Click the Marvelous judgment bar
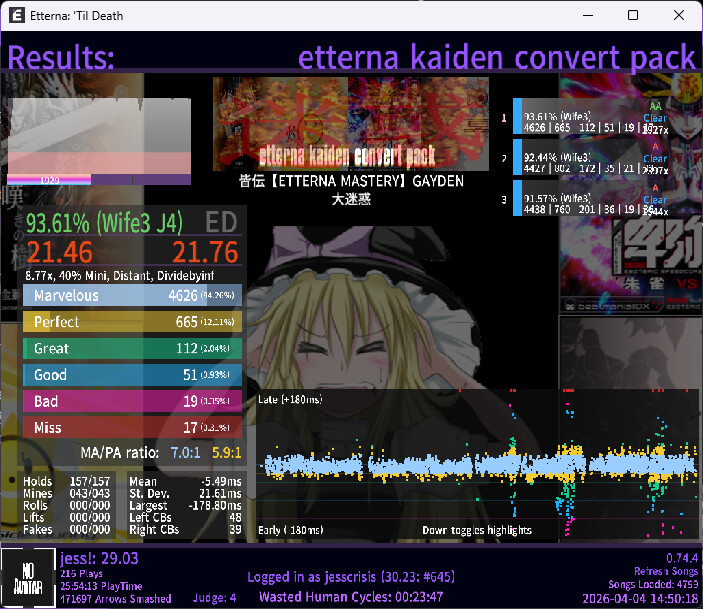 point(131,296)
